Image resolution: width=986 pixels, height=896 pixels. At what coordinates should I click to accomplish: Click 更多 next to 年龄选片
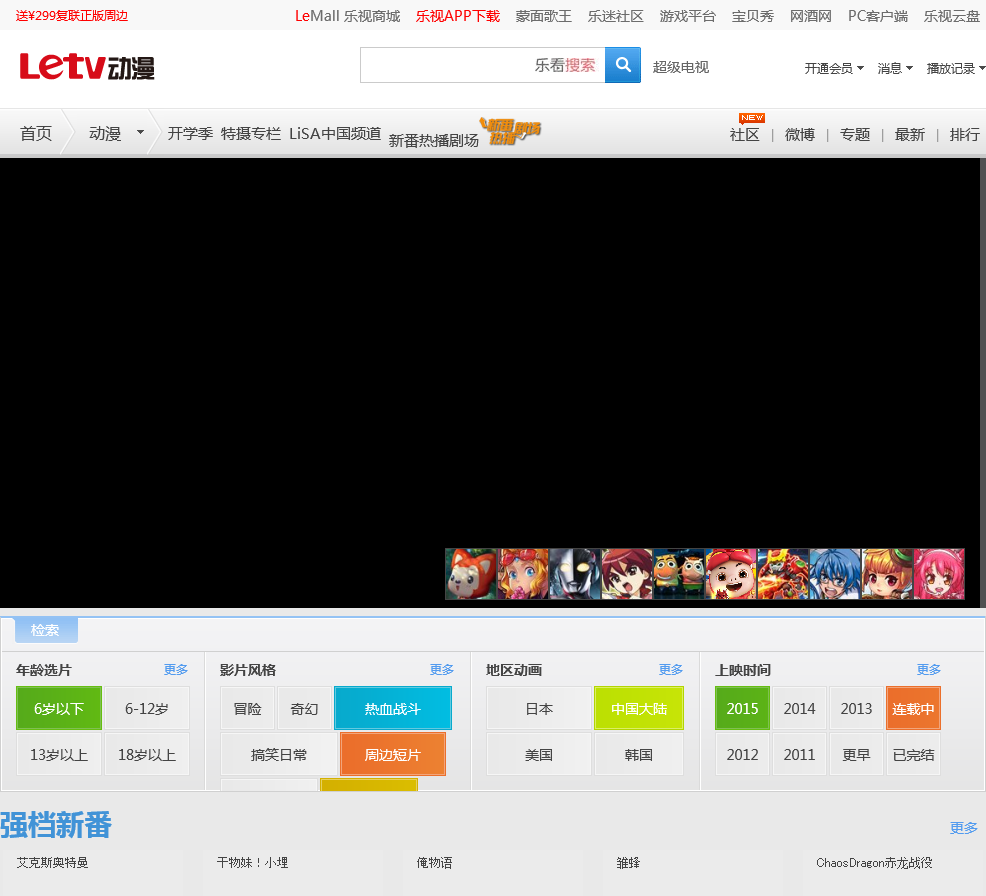coord(175,669)
